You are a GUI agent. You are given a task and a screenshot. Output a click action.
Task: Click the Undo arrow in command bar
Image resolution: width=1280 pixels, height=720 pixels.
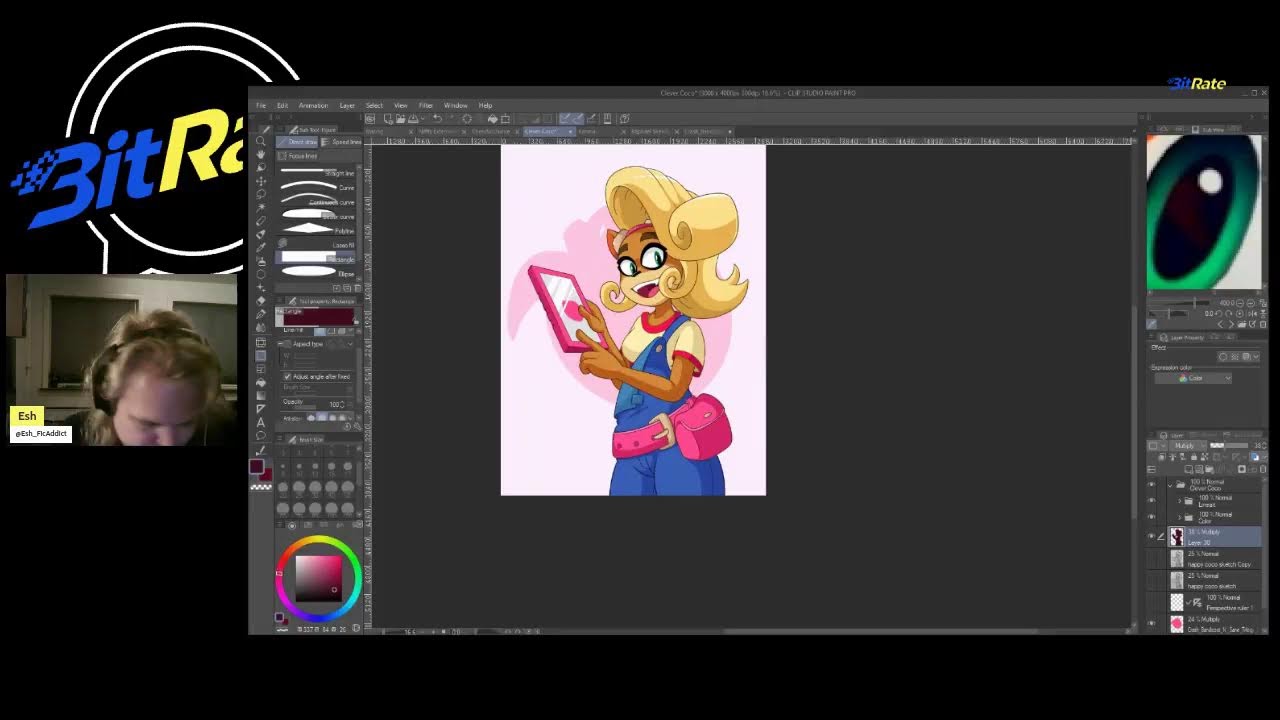(437, 118)
